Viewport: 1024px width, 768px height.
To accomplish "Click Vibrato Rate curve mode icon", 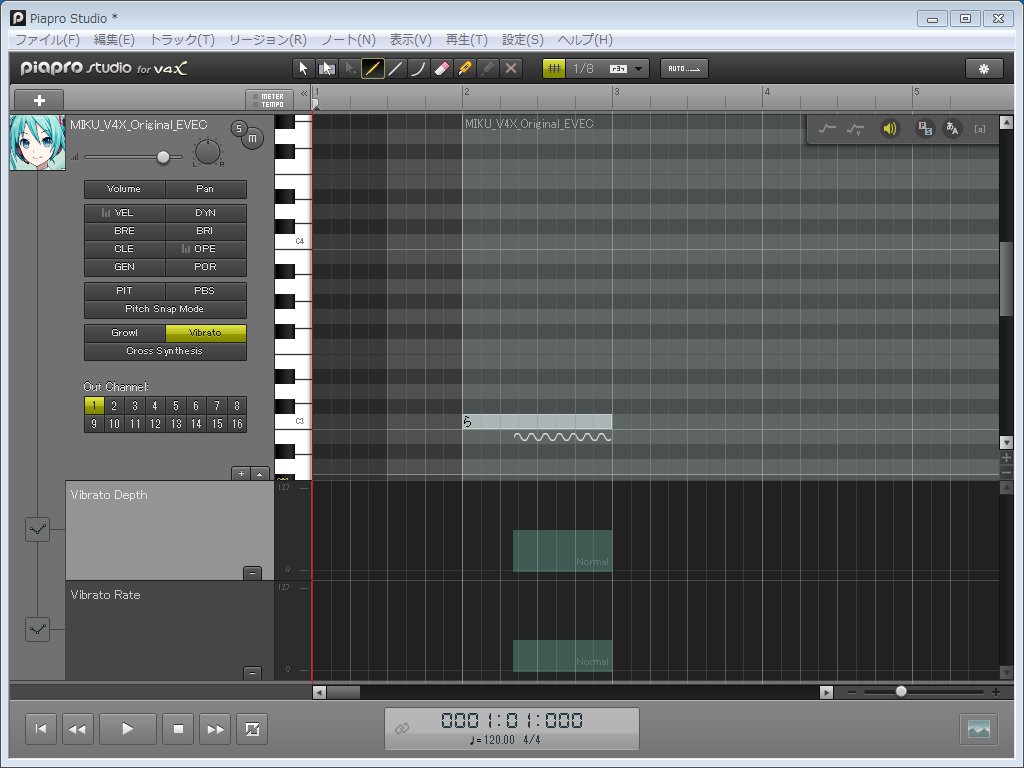I will 37,629.
